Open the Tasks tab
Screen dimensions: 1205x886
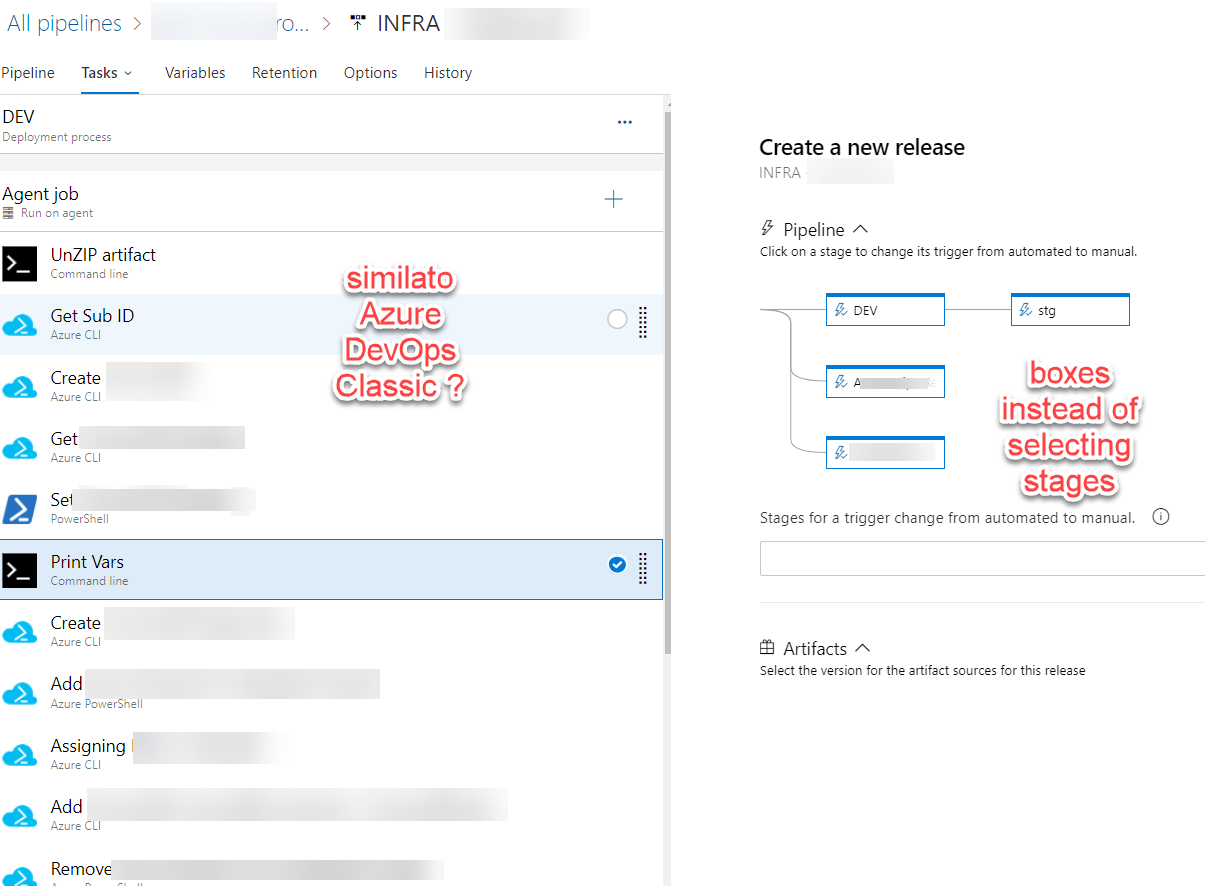(x=99, y=73)
